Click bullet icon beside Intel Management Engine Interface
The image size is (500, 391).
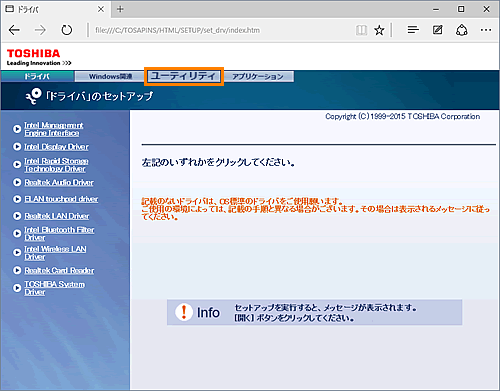pyautogui.click(x=17, y=129)
